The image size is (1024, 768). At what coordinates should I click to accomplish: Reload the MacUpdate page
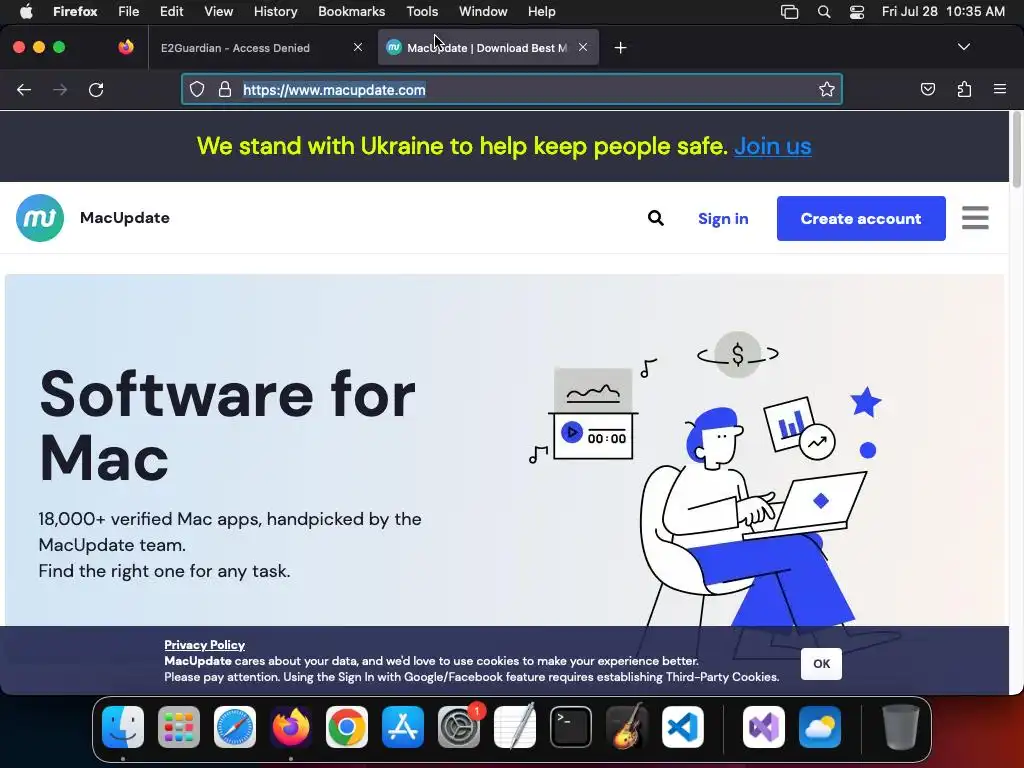[x=96, y=89]
